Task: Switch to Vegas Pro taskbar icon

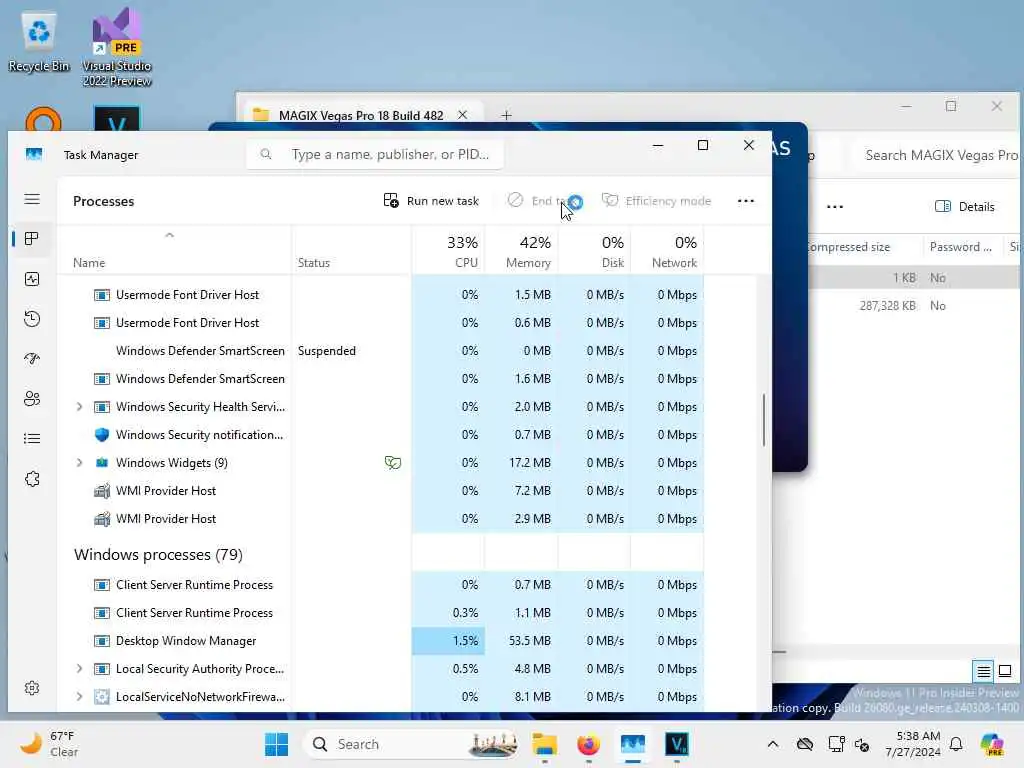Action: (x=677, y=744)
